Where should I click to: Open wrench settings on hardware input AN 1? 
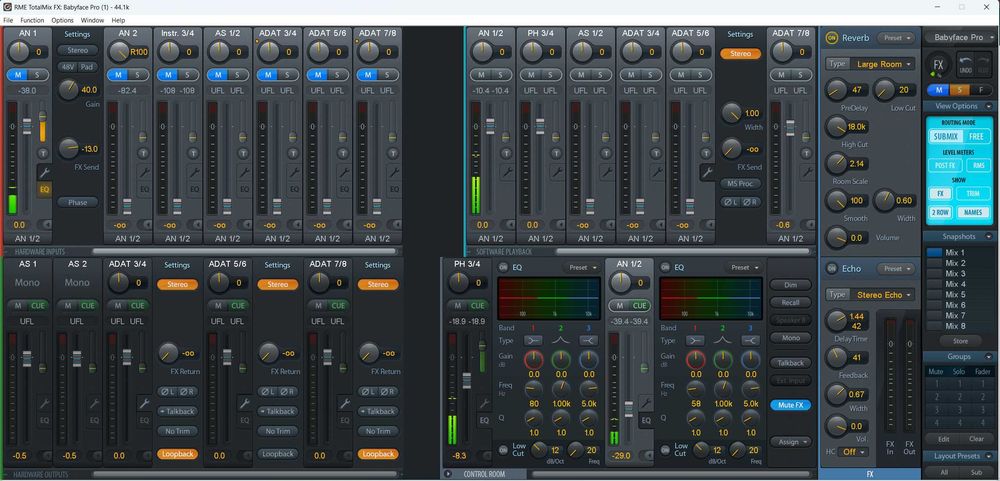point(44,172)
